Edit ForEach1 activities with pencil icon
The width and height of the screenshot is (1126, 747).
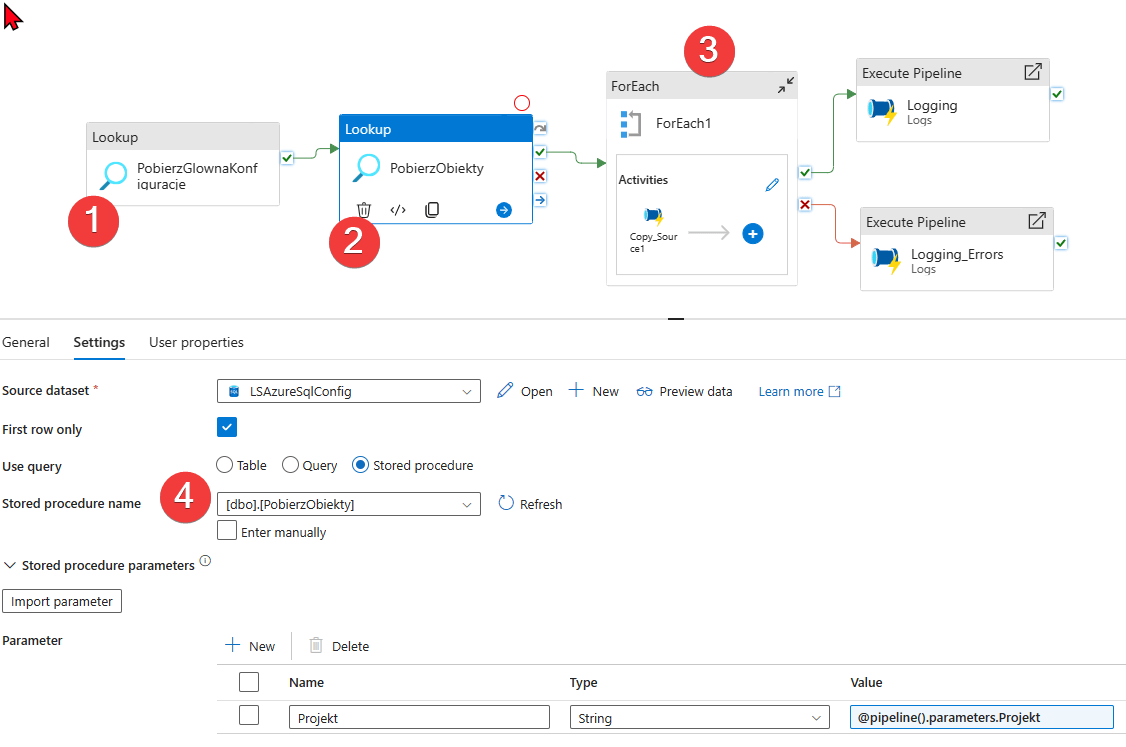click(771, 185)
